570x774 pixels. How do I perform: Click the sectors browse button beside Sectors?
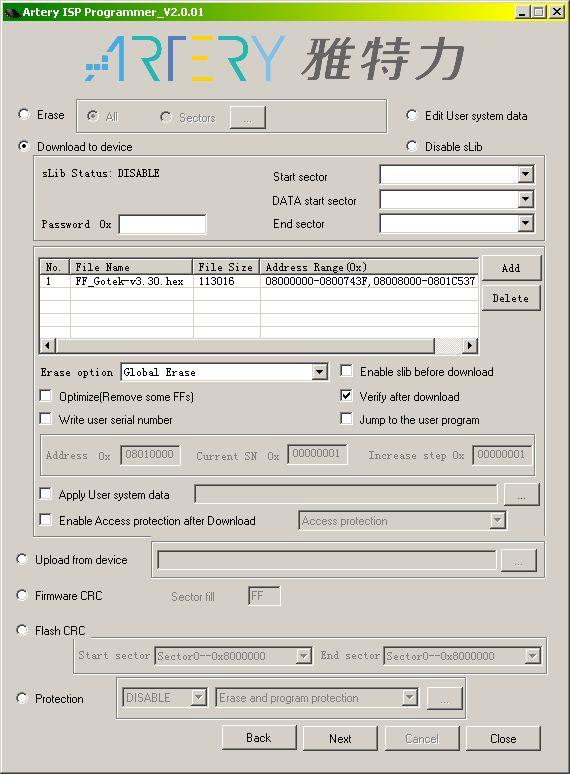tap(248, 117)
